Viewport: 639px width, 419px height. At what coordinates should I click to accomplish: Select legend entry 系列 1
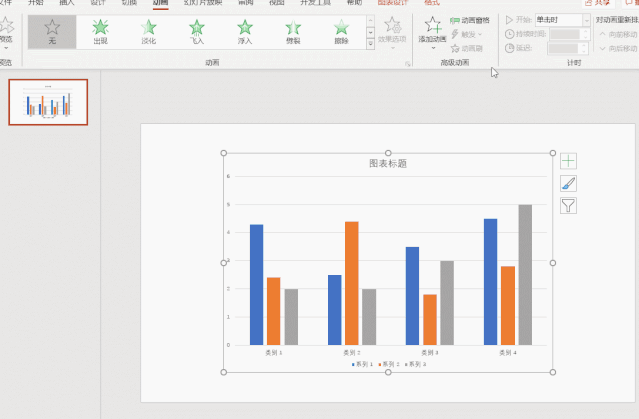tap(363, 364)
